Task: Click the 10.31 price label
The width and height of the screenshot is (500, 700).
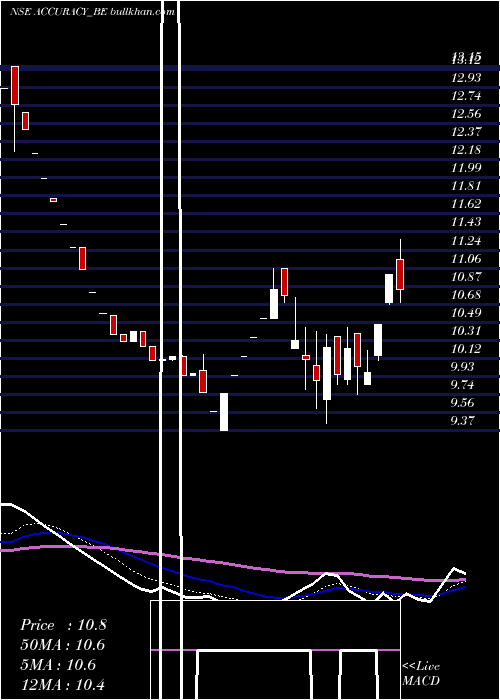Action: 466,331
